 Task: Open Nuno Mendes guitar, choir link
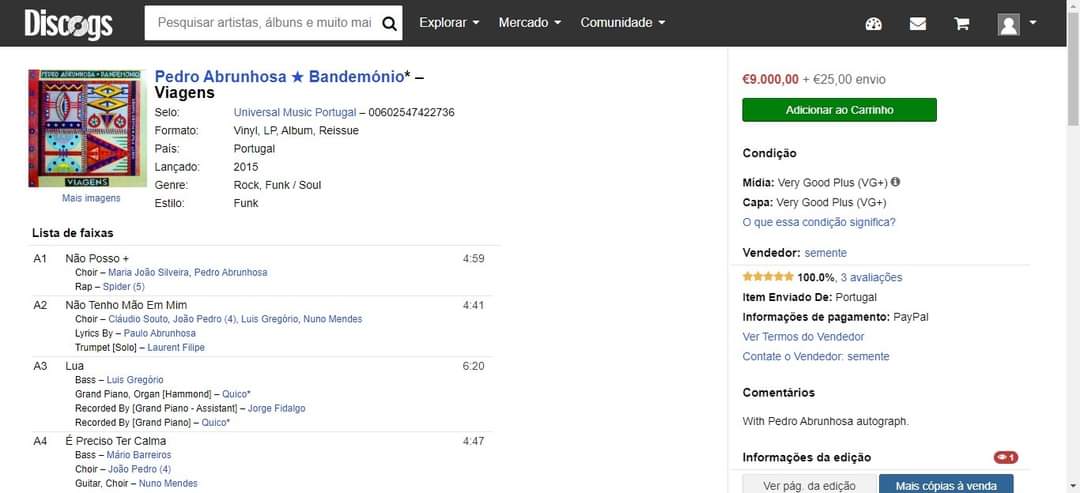pyautogui.click(x=168, y=484)
